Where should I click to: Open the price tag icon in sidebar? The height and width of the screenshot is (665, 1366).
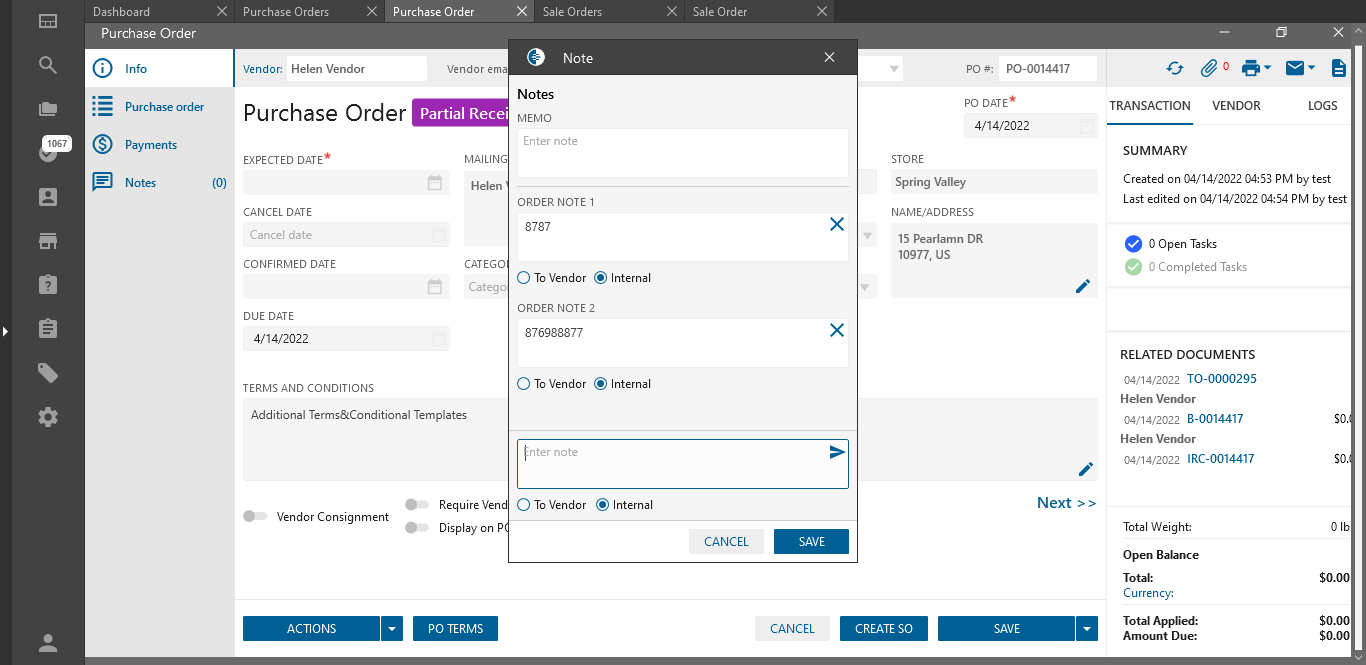(48, 373)
